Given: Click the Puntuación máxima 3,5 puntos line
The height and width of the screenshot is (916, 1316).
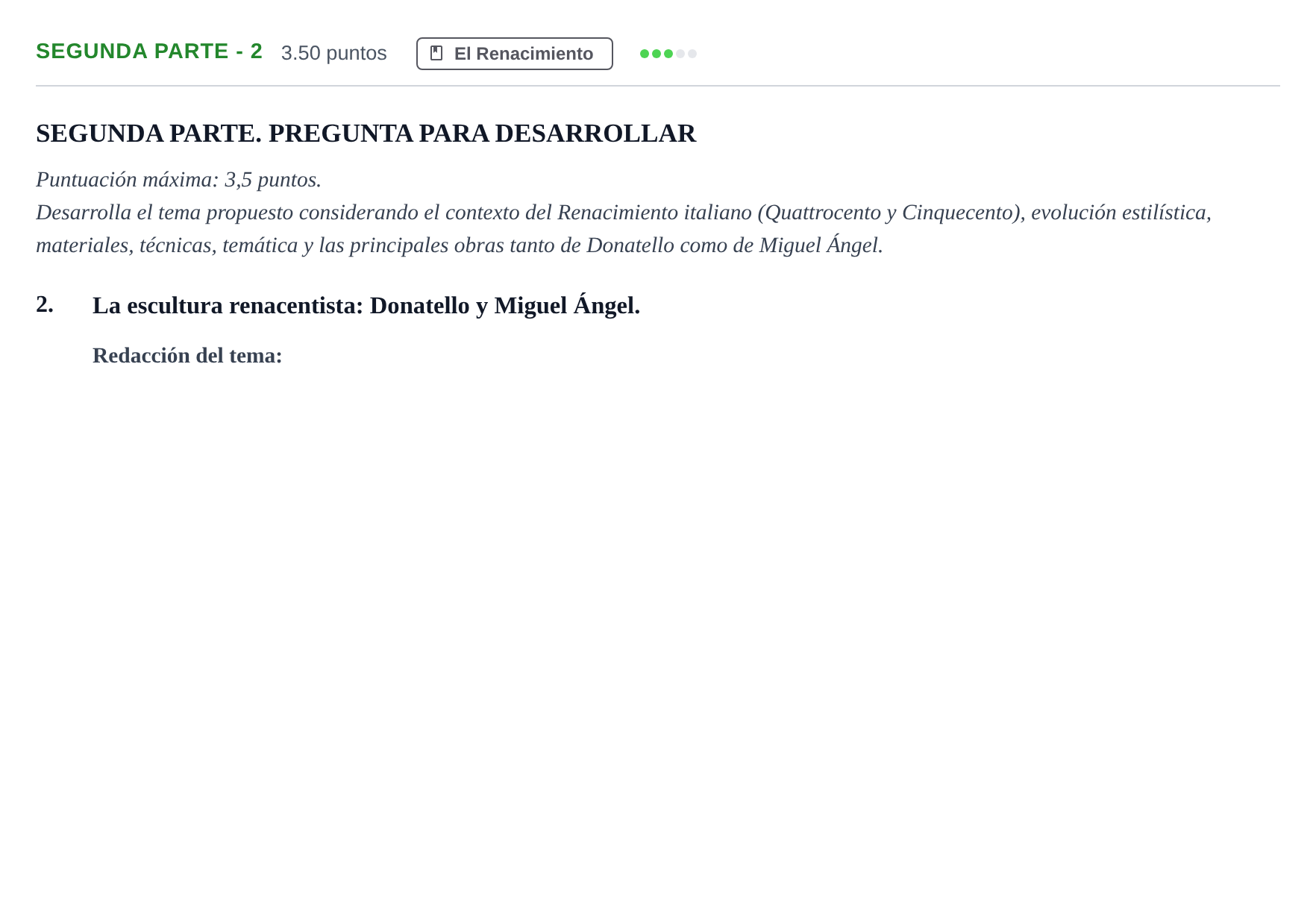Looking at the screenshot, I should tap(179, 180).
